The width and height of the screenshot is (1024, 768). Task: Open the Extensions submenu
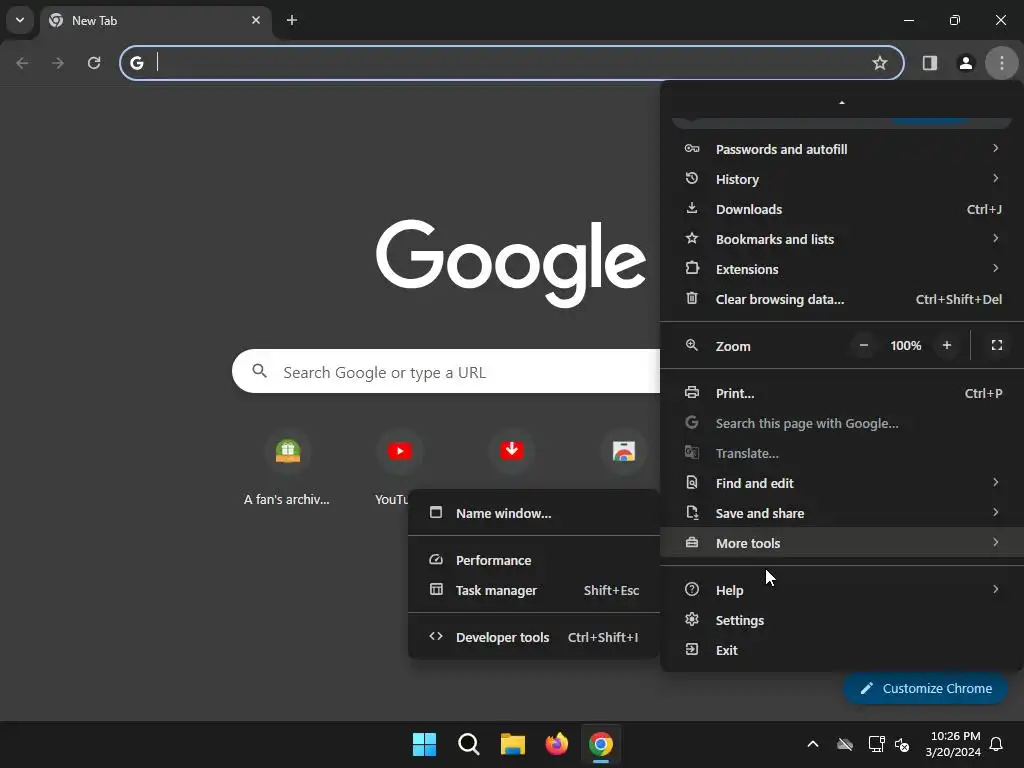842,269
